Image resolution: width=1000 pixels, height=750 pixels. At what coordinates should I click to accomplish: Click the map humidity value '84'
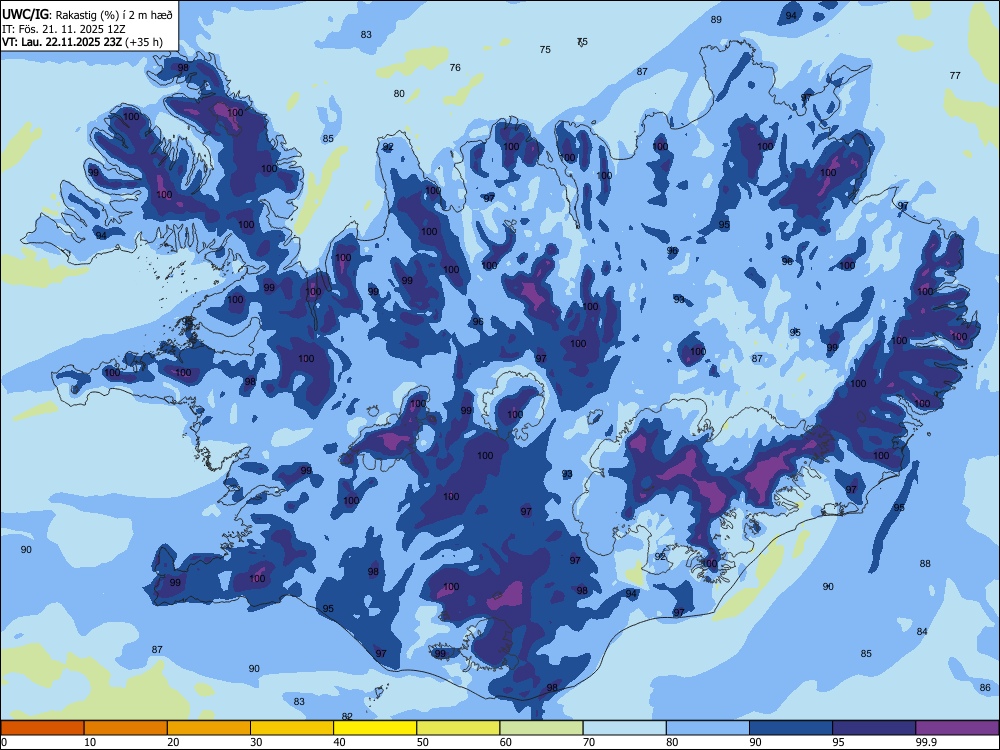[922, 631]
